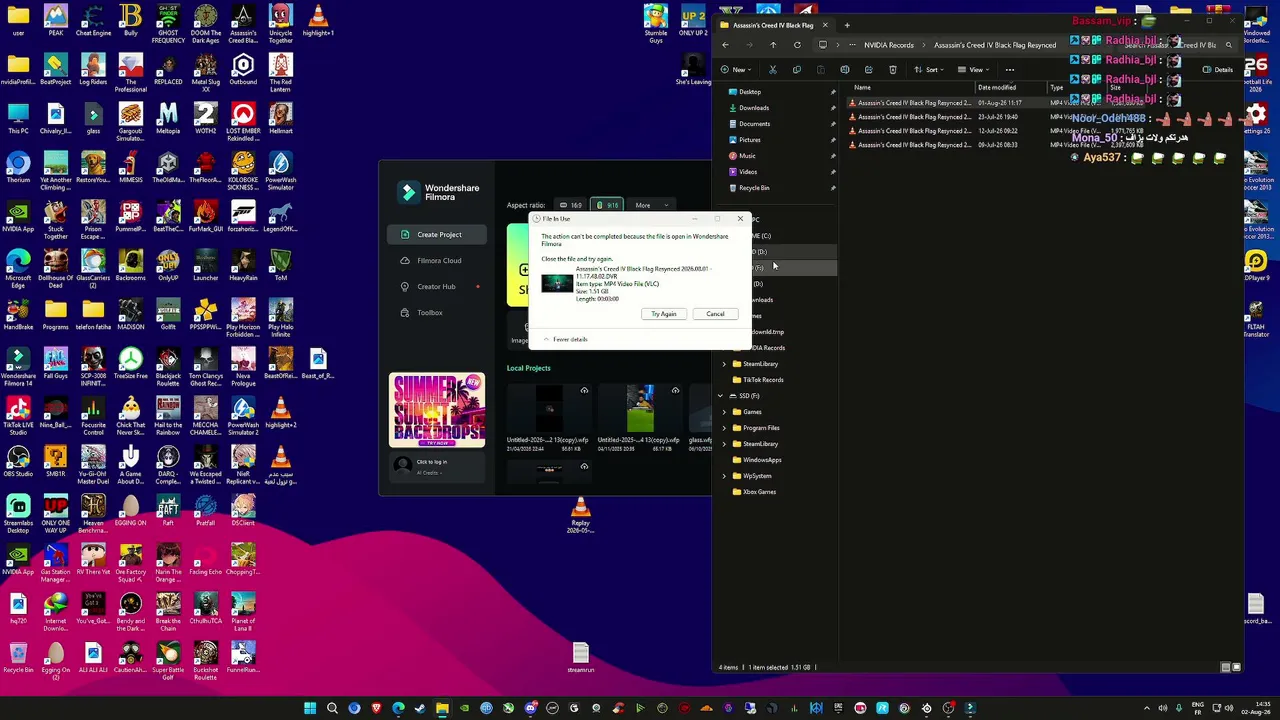
Task: Go up one folder in File Explorer
Action: pos(773,45)
